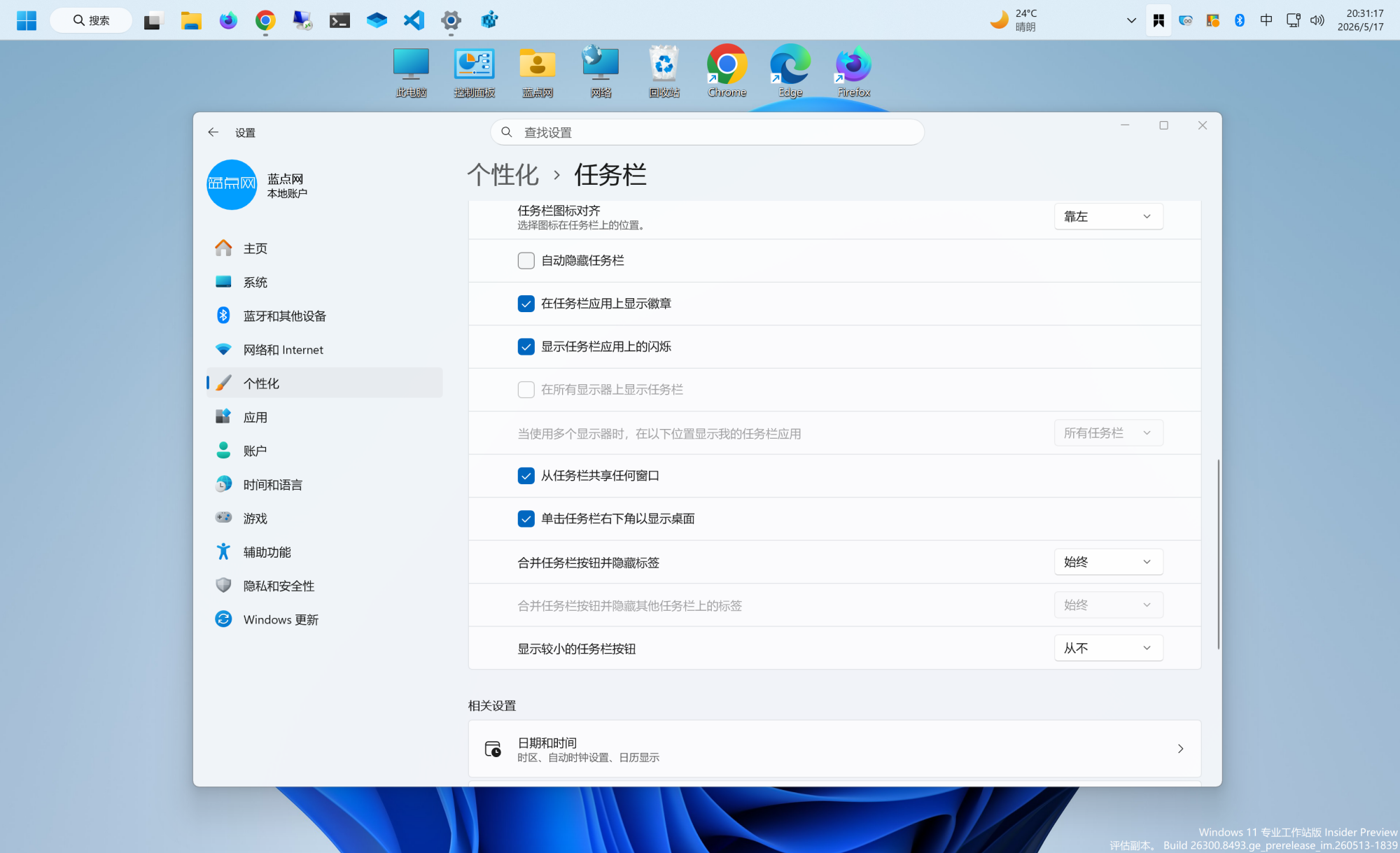This screenshot has height=853, width=1400.
Task: Open the 网络 desktop icon
Action: [601, 73]
